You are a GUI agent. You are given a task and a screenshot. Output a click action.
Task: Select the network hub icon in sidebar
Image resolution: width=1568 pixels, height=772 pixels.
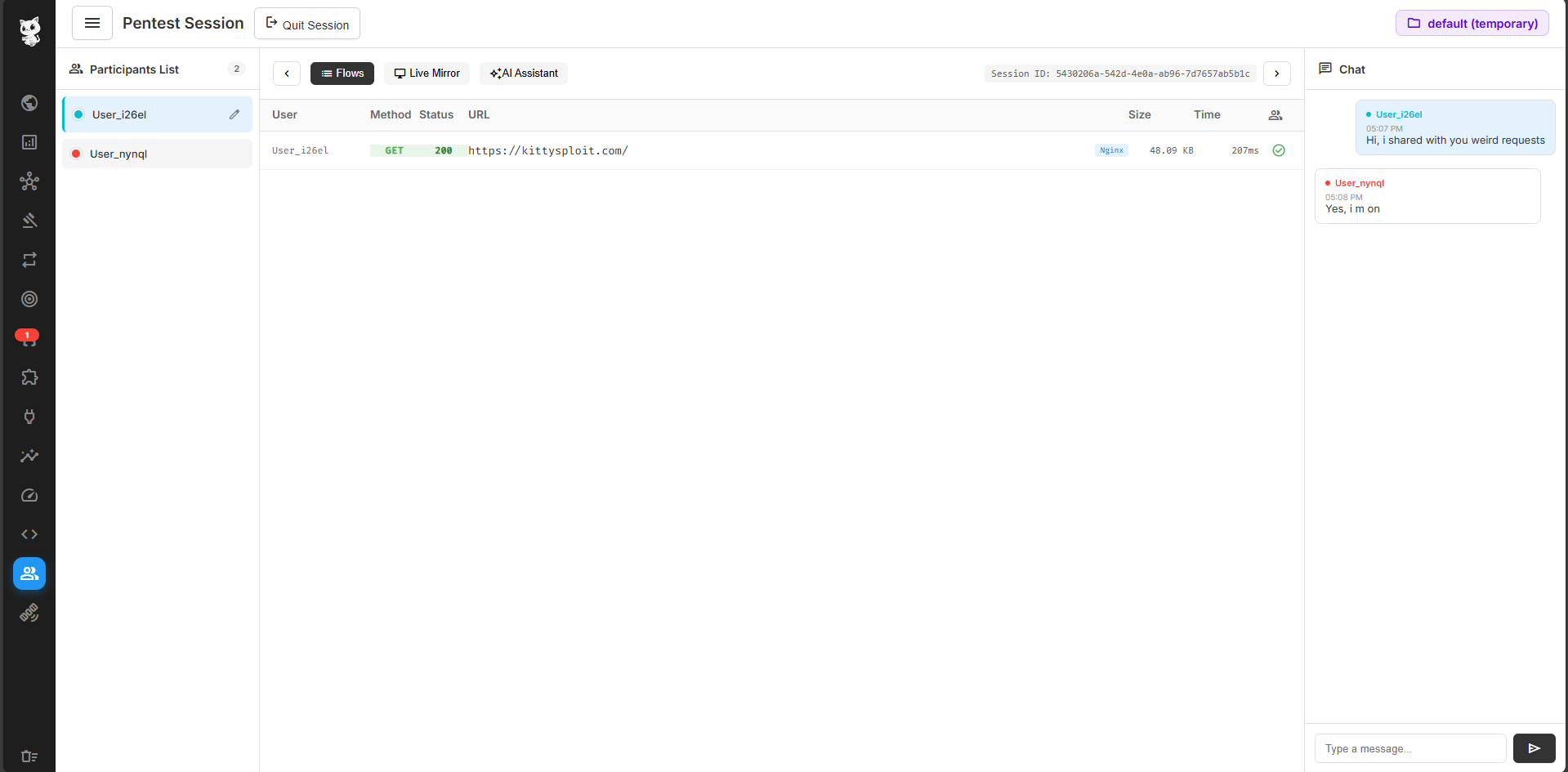coord(29,181)
